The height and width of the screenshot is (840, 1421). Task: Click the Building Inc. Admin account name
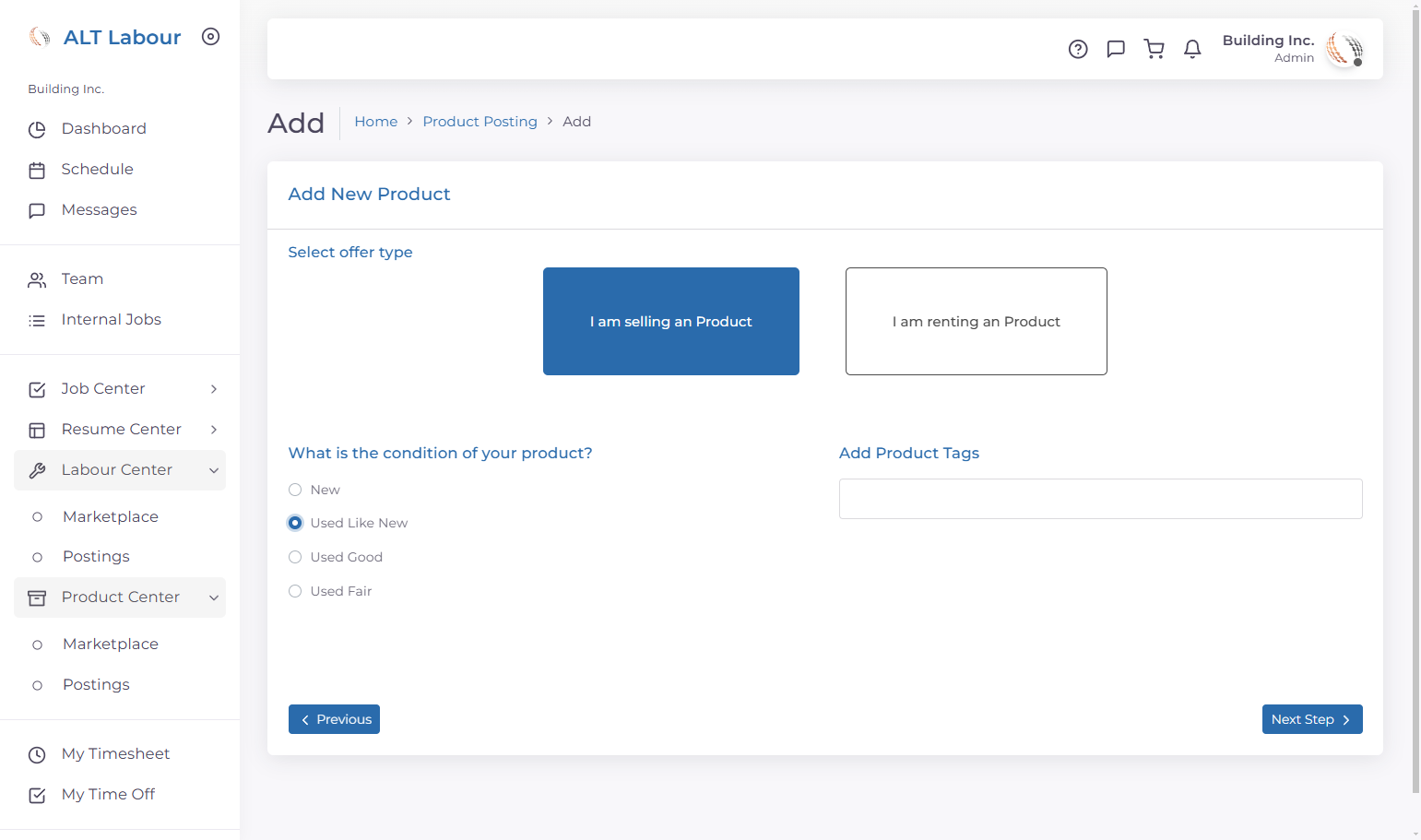[x=1268, y=49]
